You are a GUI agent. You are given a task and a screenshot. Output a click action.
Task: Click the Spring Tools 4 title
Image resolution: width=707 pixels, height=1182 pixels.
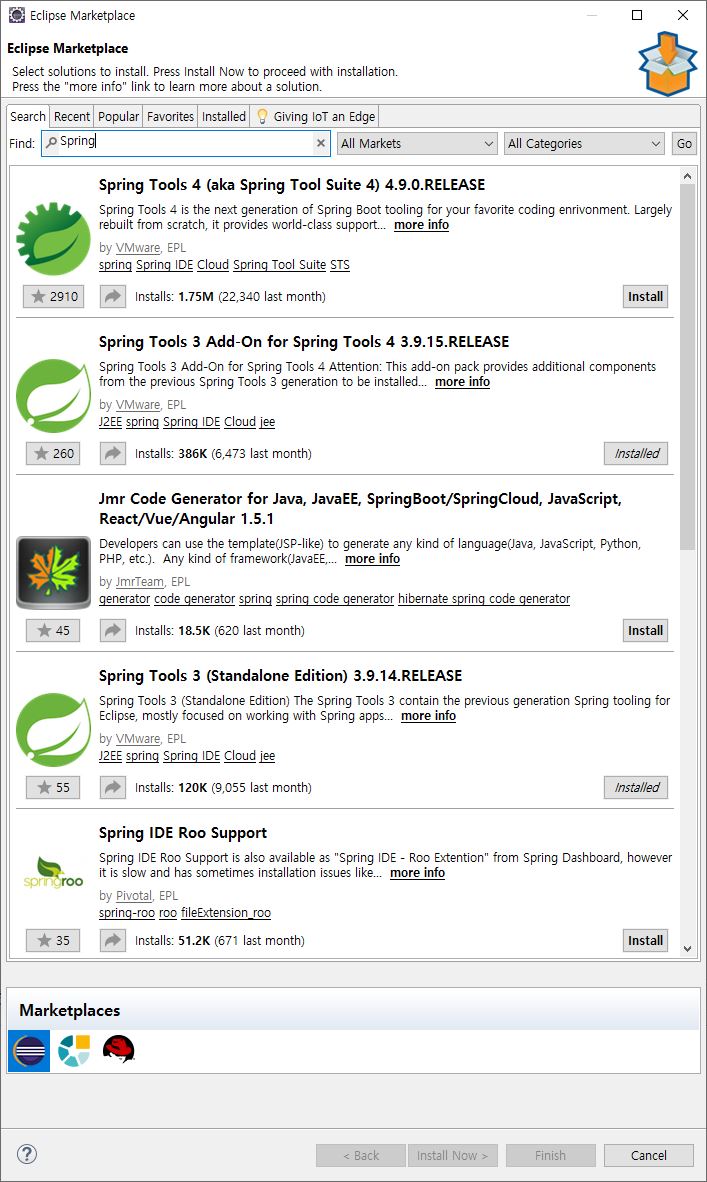(x=292, y=185)
